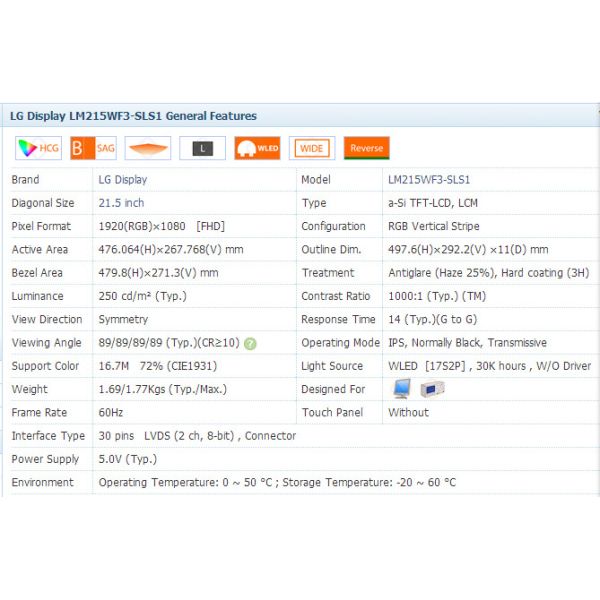Viewport: 600px width, 600px height.
Task: Click the landscape L orientation icon
Action: click(202, 148)
